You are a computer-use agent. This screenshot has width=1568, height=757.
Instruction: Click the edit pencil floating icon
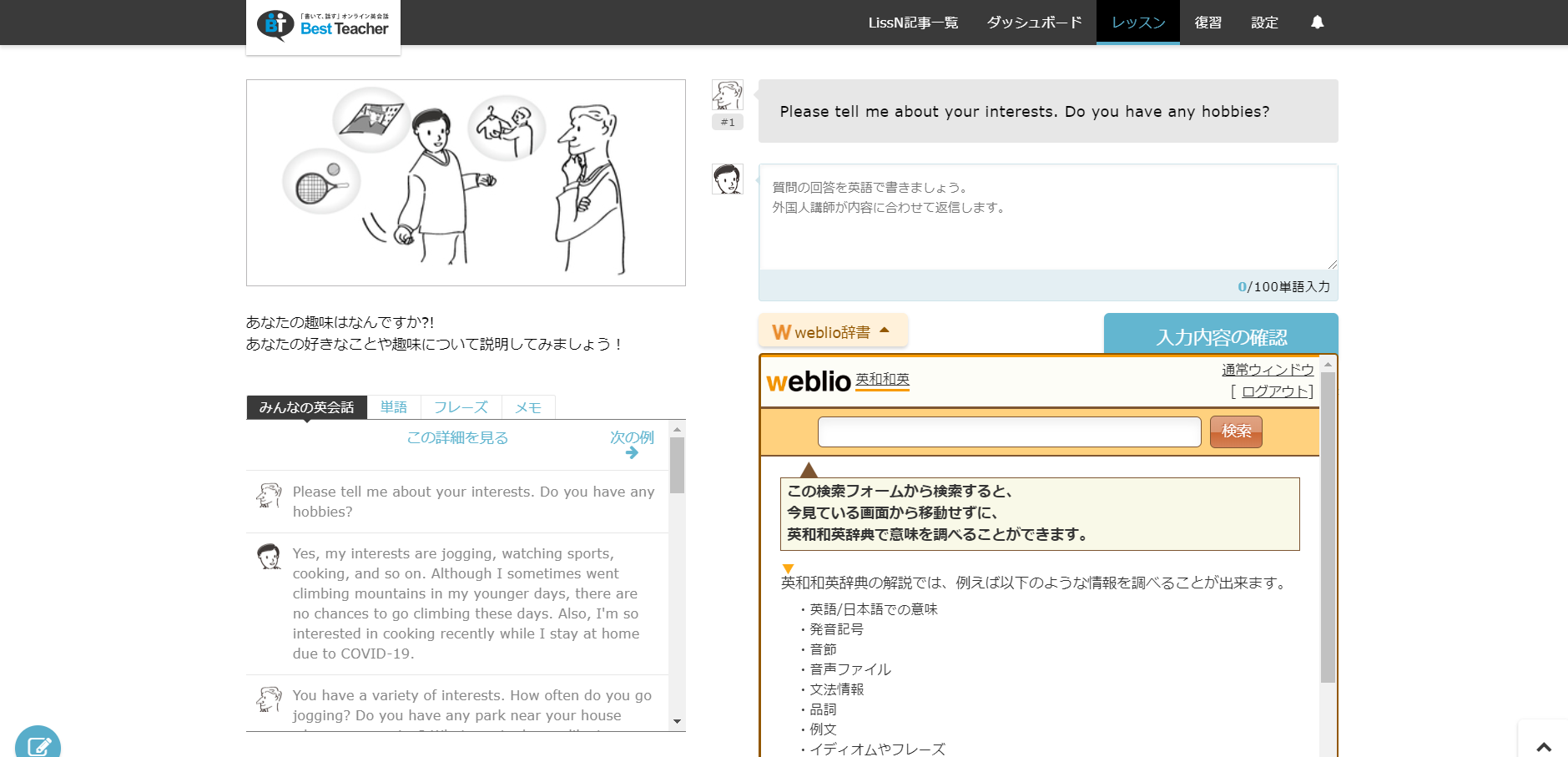[x=38, y=745]
